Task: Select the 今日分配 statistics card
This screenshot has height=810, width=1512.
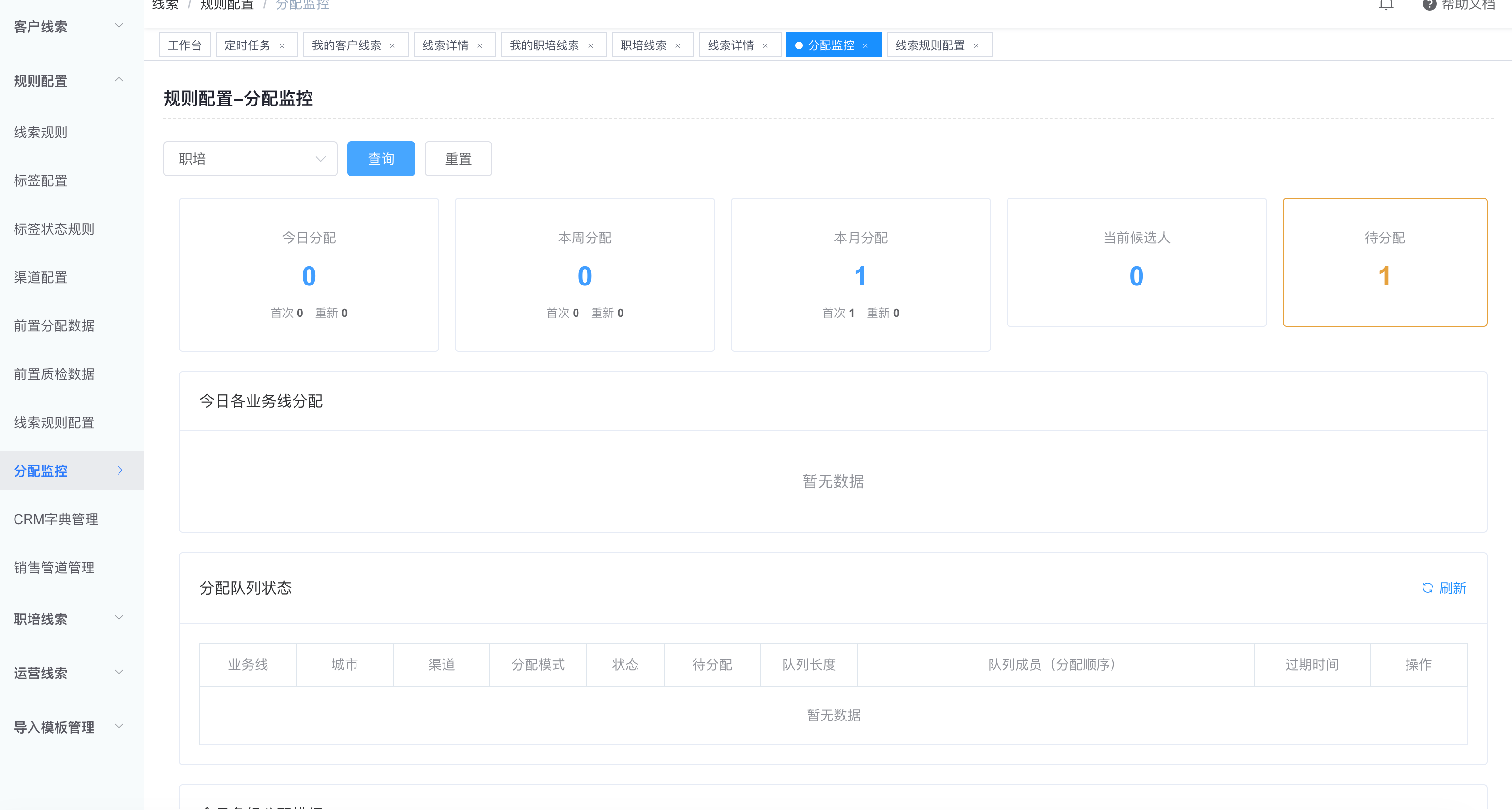Action: tap(309, 275)
